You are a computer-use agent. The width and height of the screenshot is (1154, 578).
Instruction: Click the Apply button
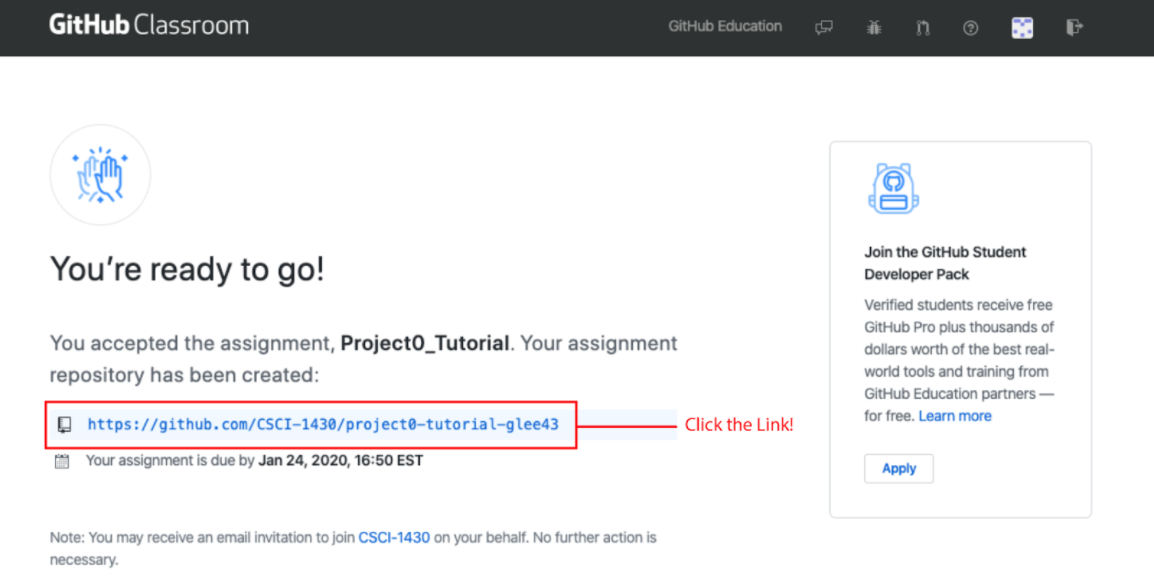coord(899,468)
